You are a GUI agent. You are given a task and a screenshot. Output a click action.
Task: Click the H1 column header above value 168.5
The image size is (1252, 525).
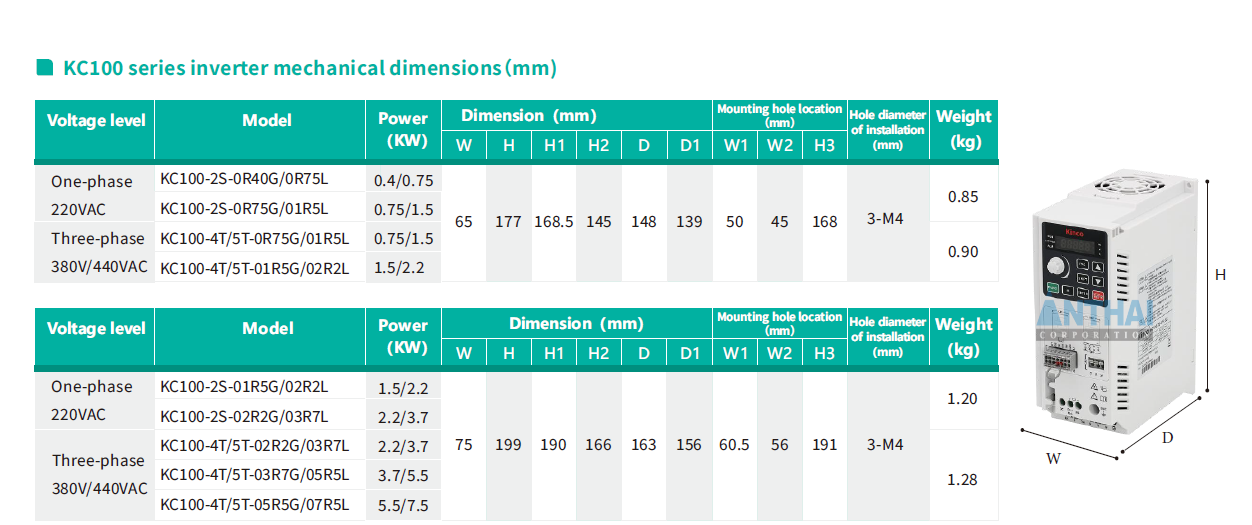tap(554, 145)
